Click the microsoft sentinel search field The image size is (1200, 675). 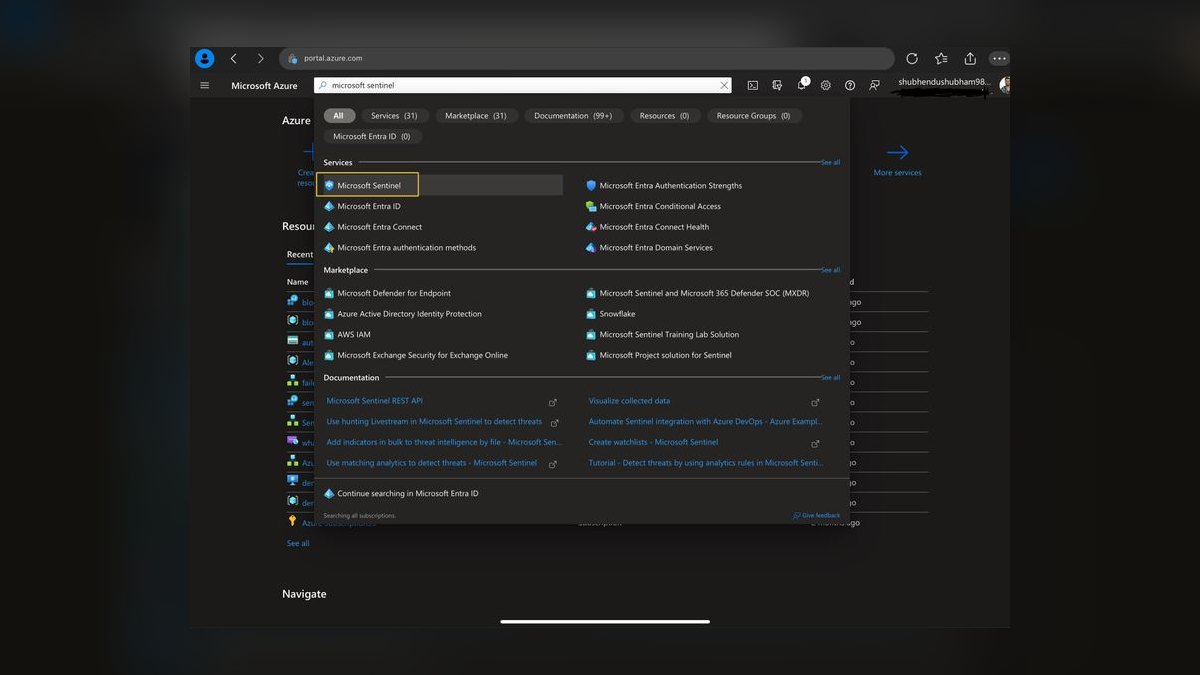tap(522, 86)
